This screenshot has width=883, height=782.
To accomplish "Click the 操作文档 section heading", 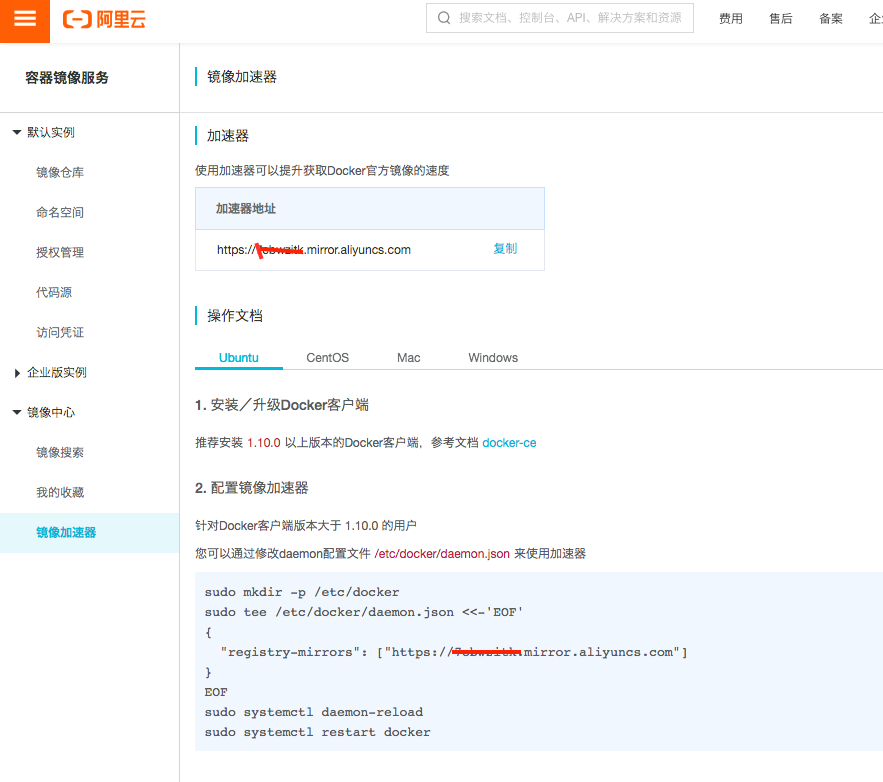I will pyautogui.click(x=235, y=316).
